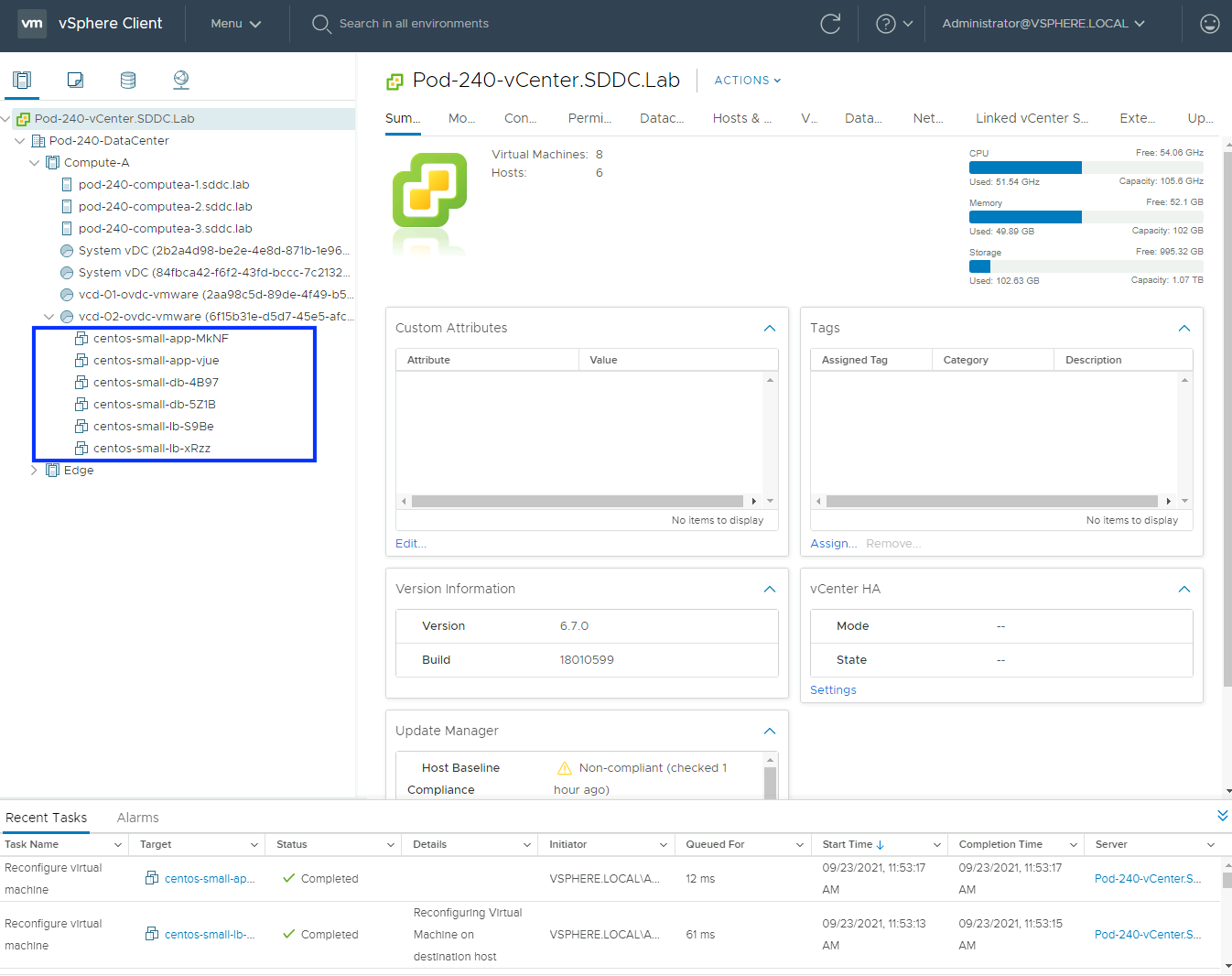Click the smiley feedback icon
Viewport: 1232px width, 976px height.
pyautogui.click(x=1209, y=24)
